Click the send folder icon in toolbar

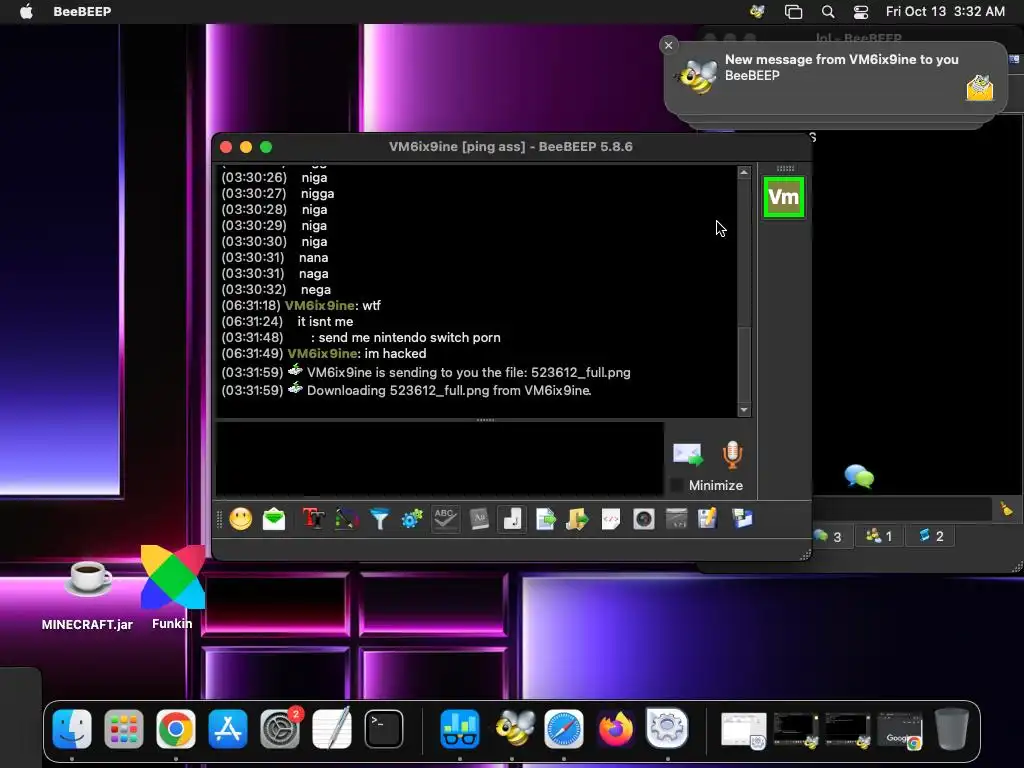pyautogui.click(x=577, y=519)
